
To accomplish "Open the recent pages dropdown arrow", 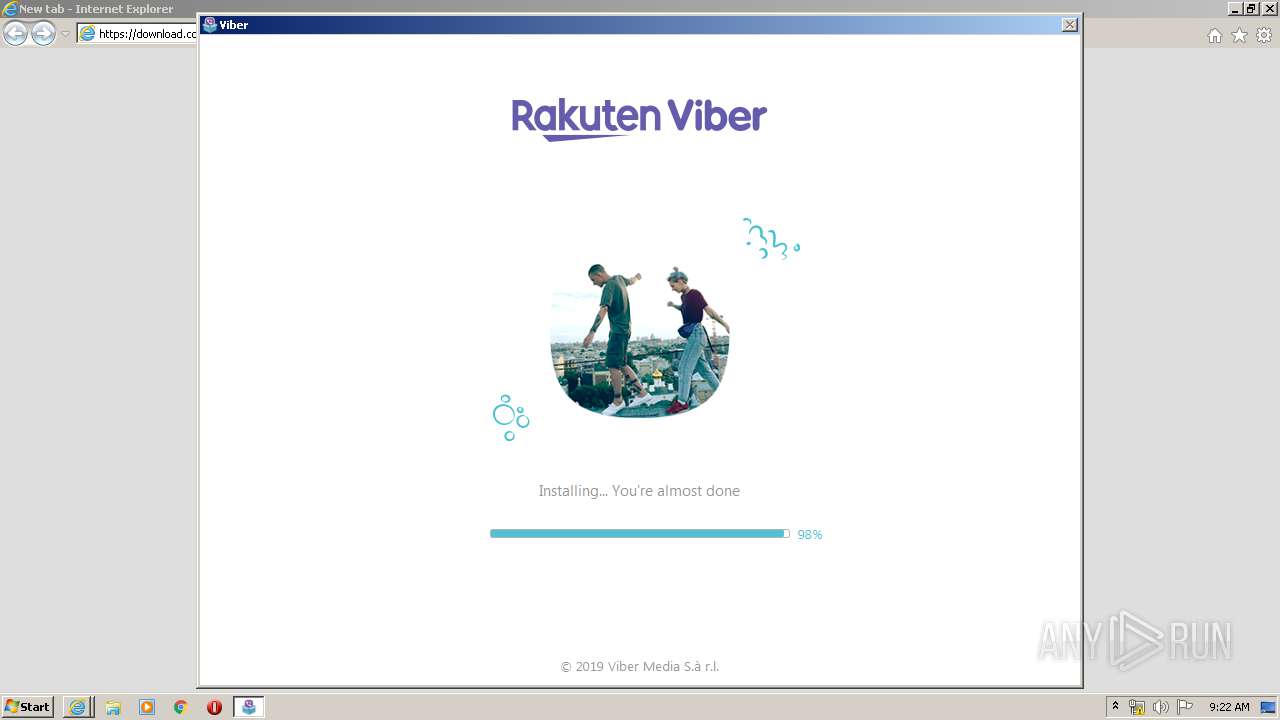I will pyautogui.click(x=65, y=34).
